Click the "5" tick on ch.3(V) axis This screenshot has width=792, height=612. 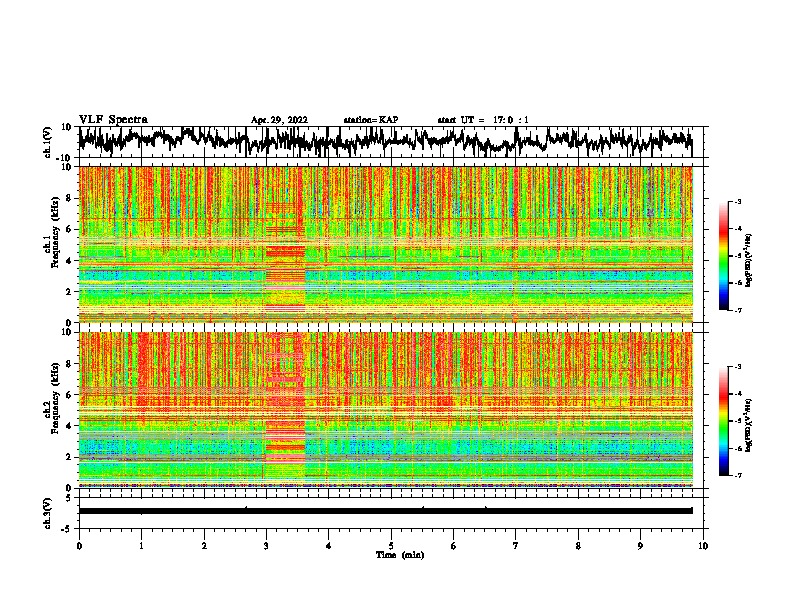(x=69, y=498)
